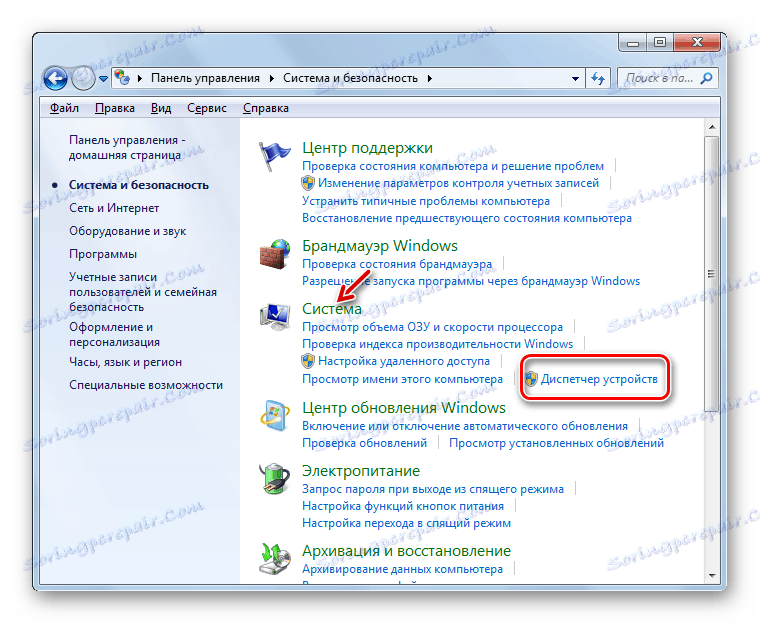Open Диспетчер устройств link
The width and height of the screenshot is (760, 624).
coord(599,379)
